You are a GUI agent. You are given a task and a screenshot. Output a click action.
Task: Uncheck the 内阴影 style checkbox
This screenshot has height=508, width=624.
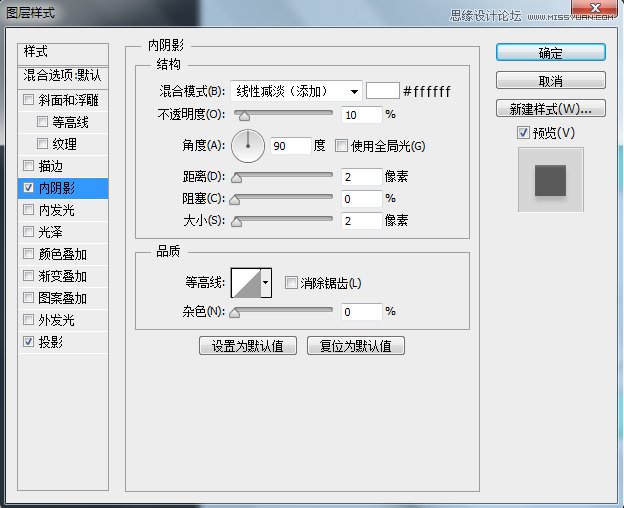(x=28, y=187)
